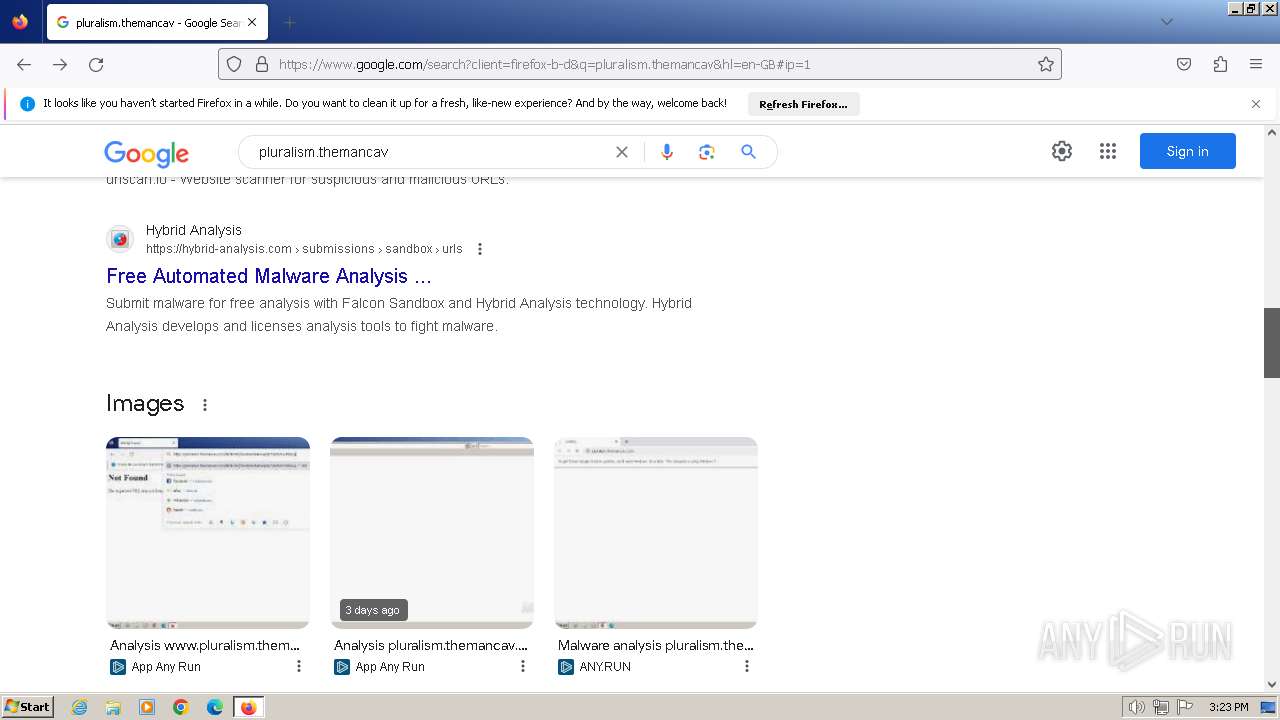1280x720 pixels.
Task: Launch Internet Explorer from taskbar
Action: coord(79,707)
